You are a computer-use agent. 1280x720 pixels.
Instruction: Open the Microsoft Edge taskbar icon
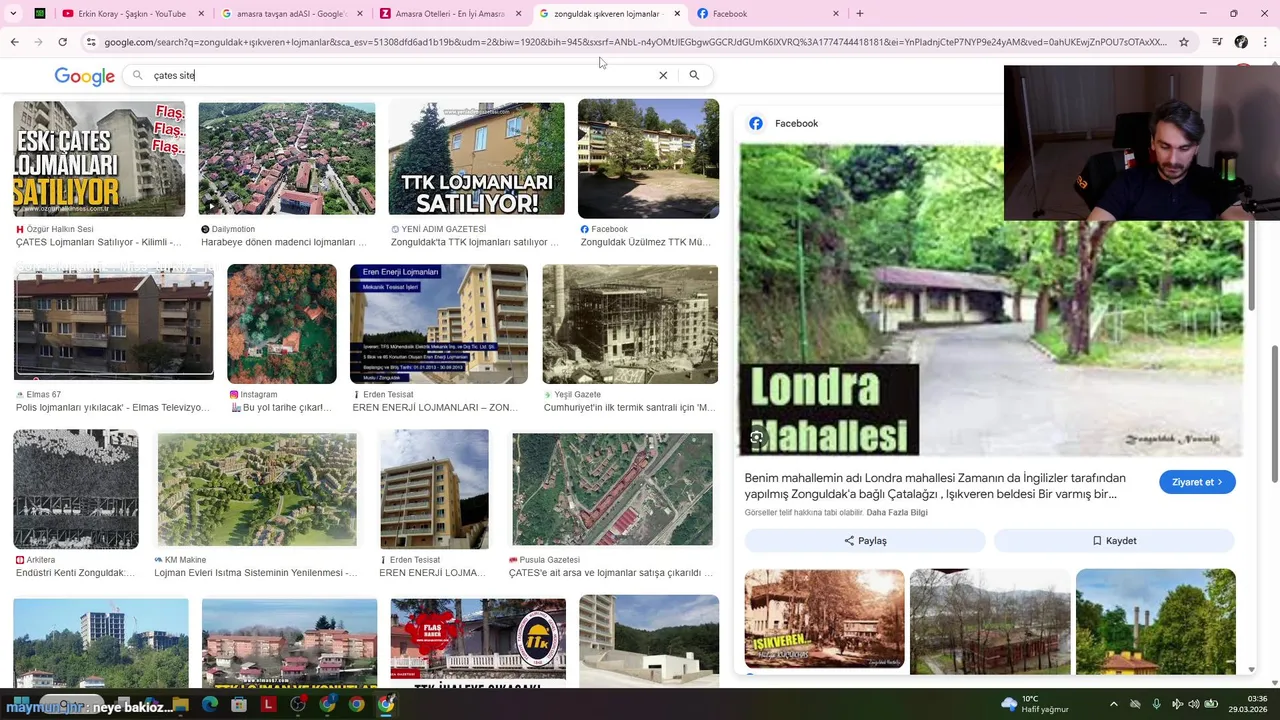209,704
